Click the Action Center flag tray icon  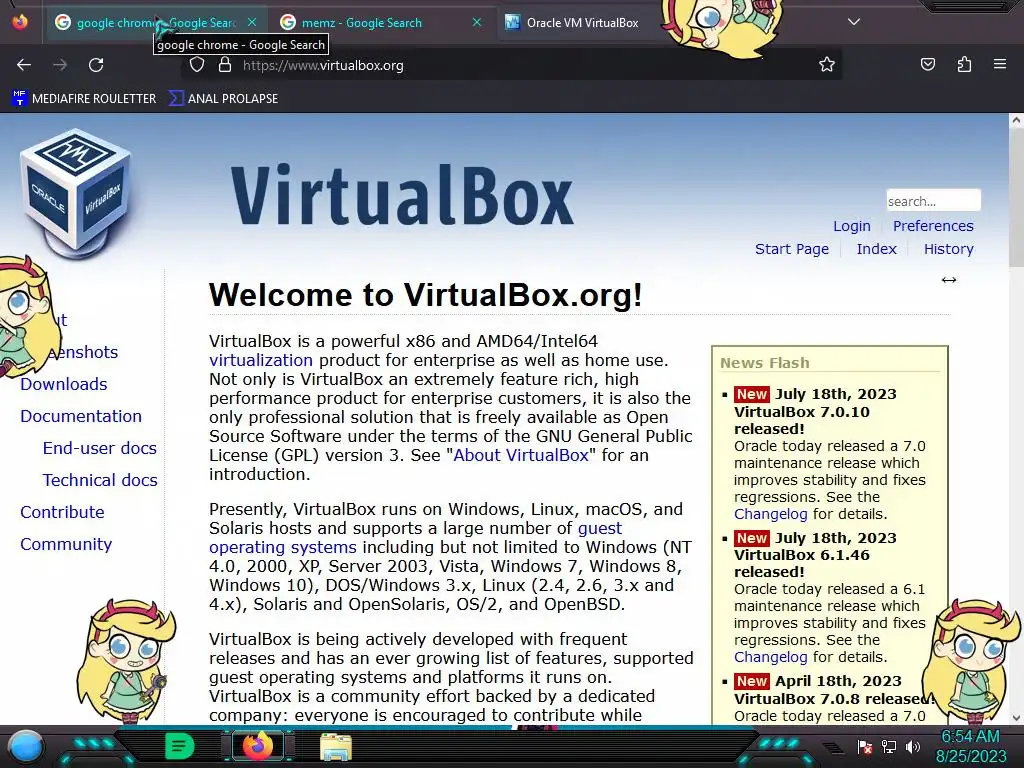864,746
